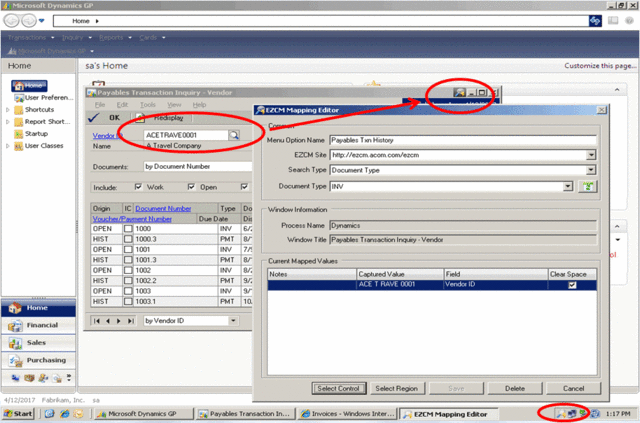Click the first record navigation arrow
The height and width of the screenshot is (423, 640).
pos(97,321)
